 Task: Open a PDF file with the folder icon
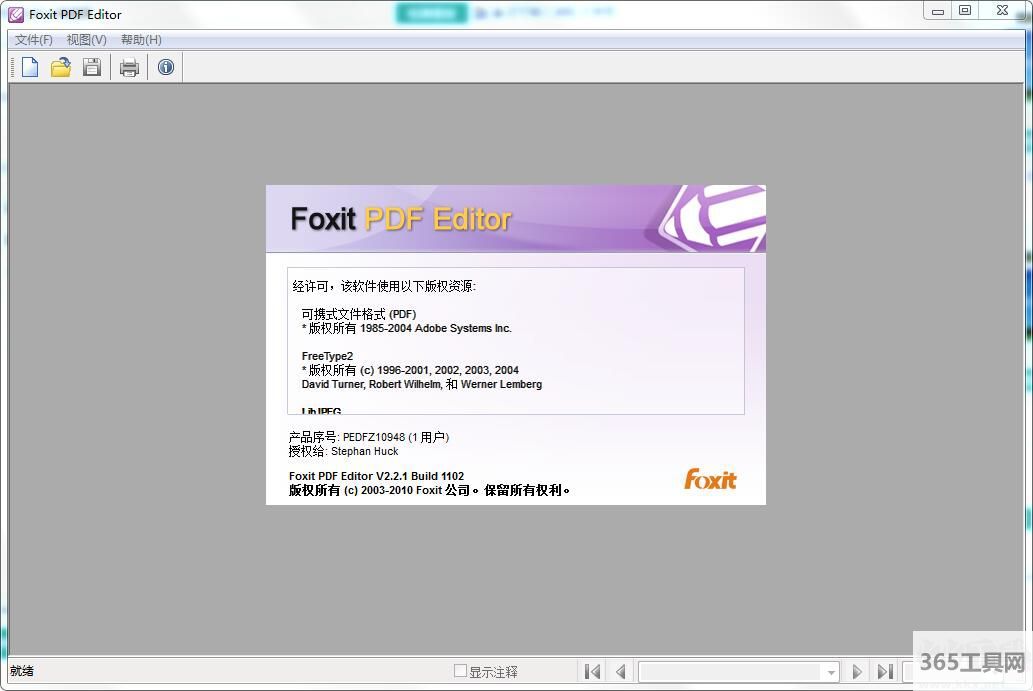61,67
